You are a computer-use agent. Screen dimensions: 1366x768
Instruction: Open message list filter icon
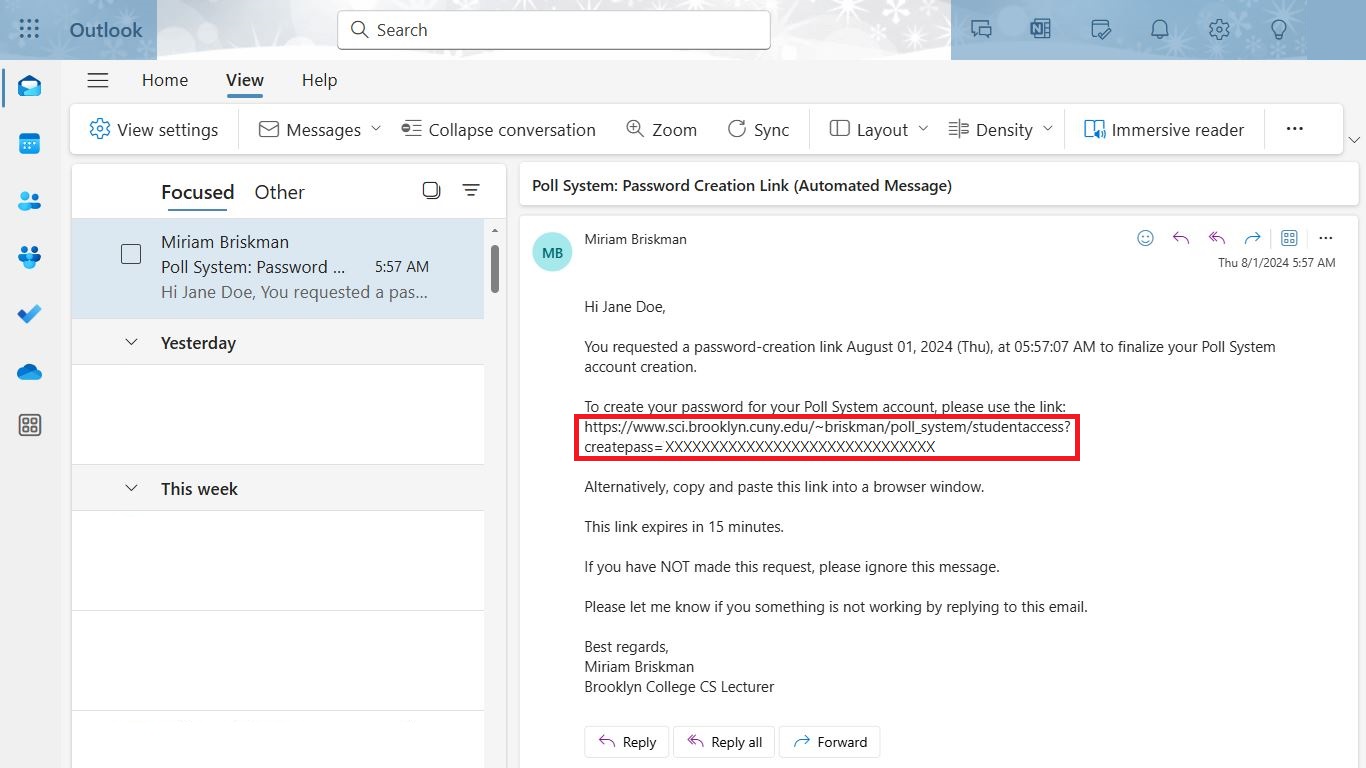pyautogui.click(x=471, y=190)
